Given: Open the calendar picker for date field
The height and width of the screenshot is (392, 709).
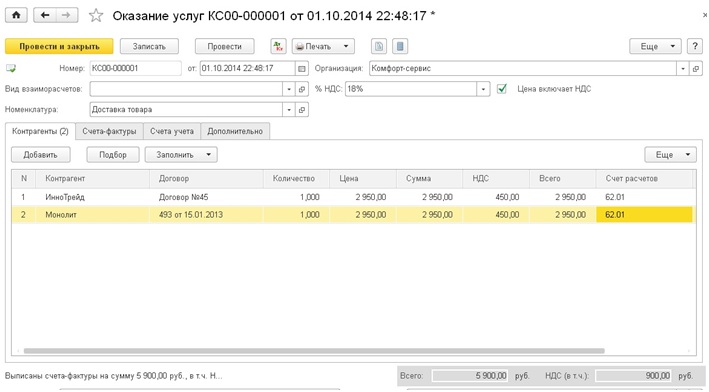Looking at the screenshot, I should click(302, 69).
